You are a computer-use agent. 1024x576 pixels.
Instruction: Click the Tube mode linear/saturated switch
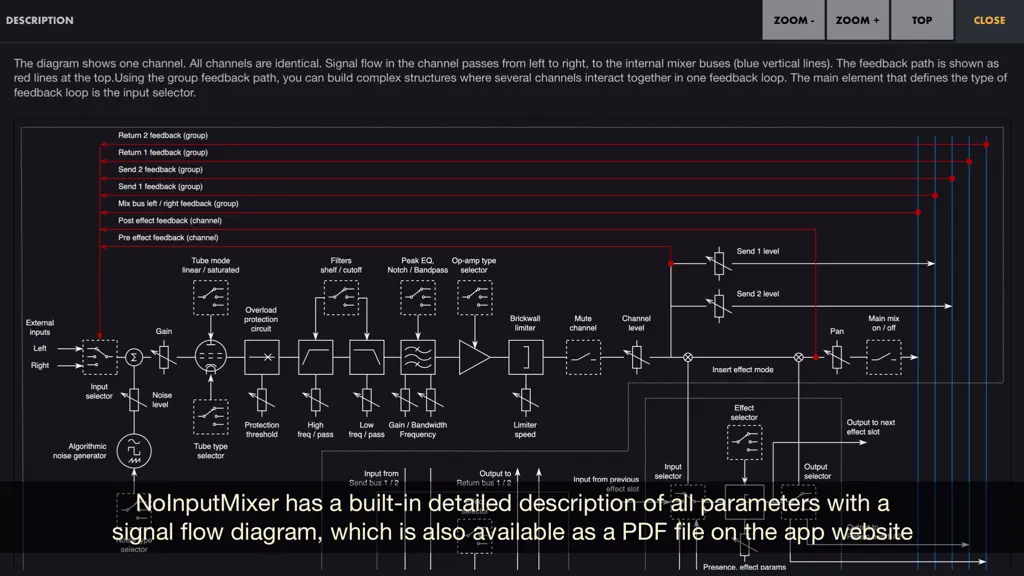click(211, 297)
